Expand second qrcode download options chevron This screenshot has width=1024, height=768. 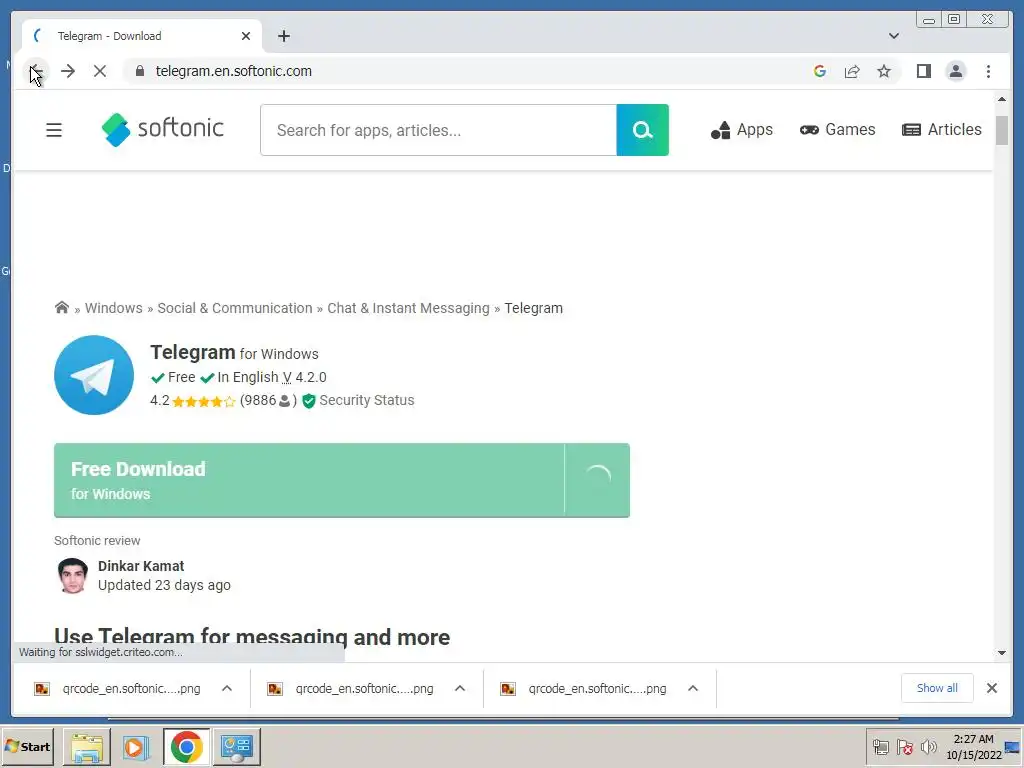point(460,688)
